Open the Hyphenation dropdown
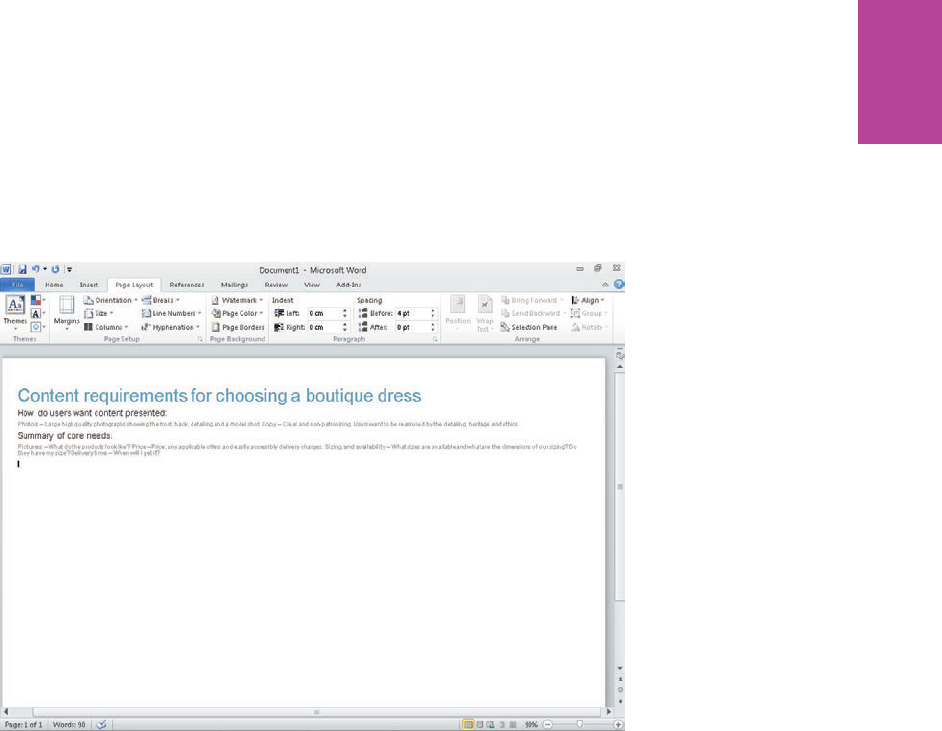 tap(170, 327)
